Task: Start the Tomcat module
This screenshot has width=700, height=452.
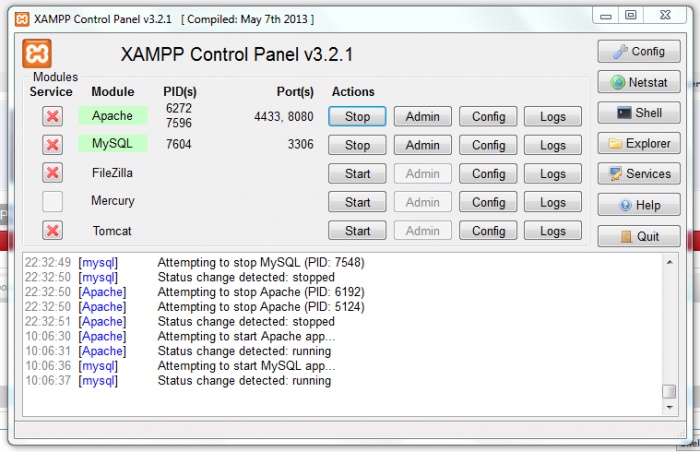Action: (357, 231)
